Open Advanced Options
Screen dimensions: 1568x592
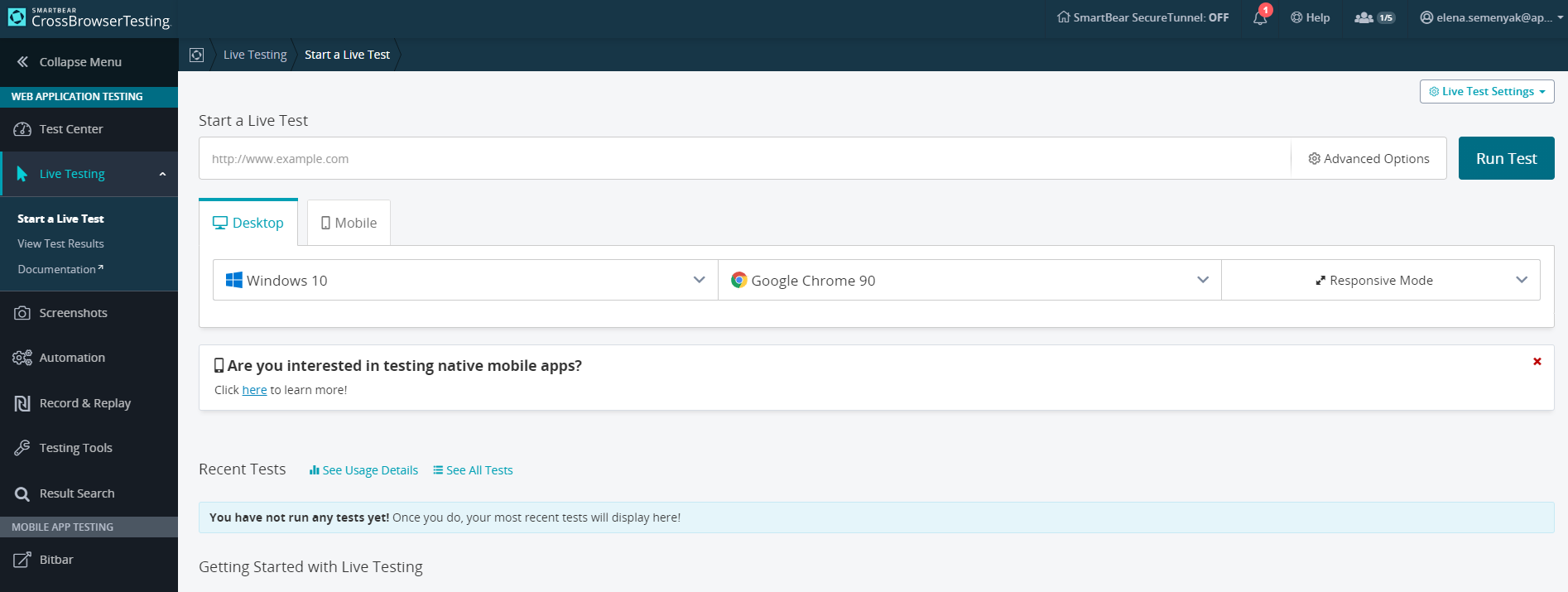[x=1368, y=158]
